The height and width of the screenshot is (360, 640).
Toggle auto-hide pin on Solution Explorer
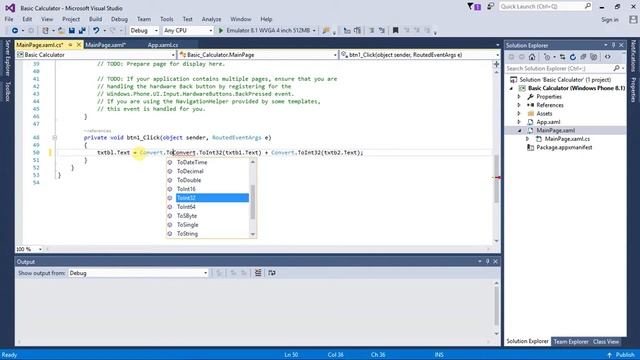pyautogui.click(x=613, y=45)
